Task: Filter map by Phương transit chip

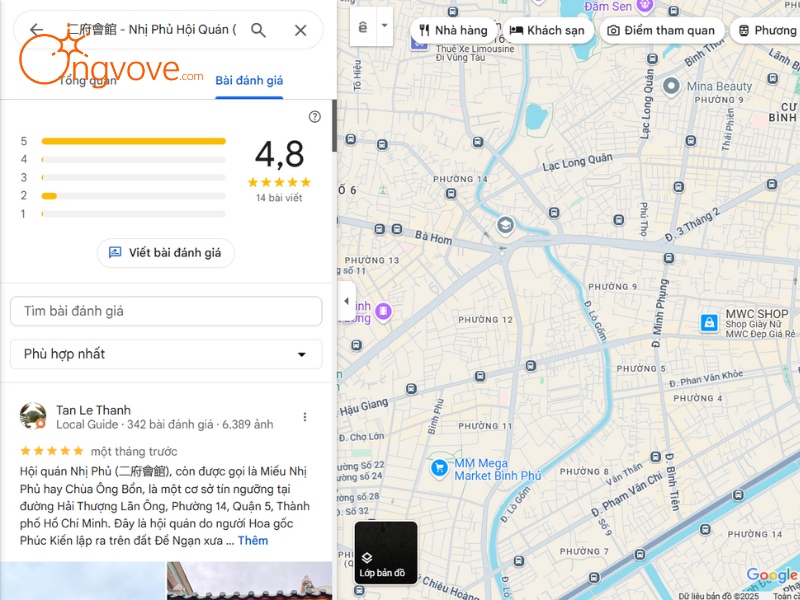Action: point(766,31)
